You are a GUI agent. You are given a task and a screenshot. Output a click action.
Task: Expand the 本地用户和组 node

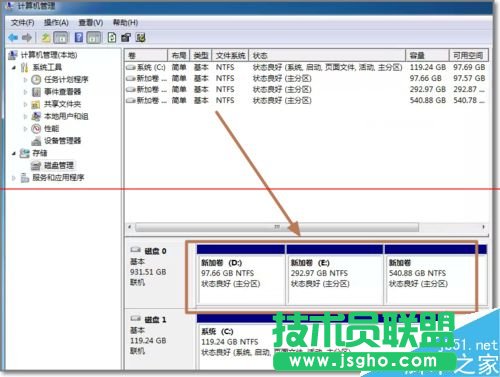point(25,116)
